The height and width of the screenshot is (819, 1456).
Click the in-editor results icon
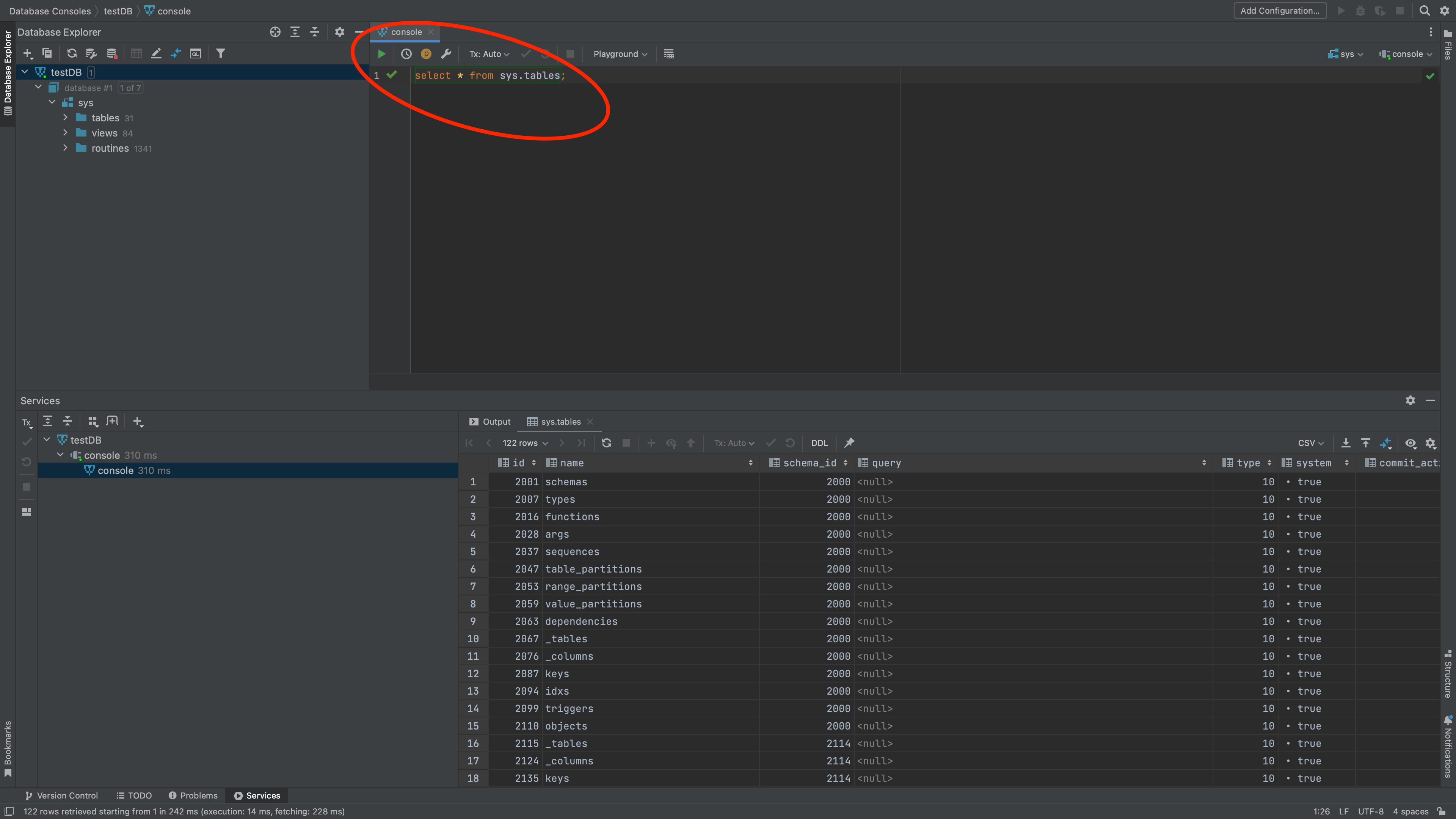668,54
